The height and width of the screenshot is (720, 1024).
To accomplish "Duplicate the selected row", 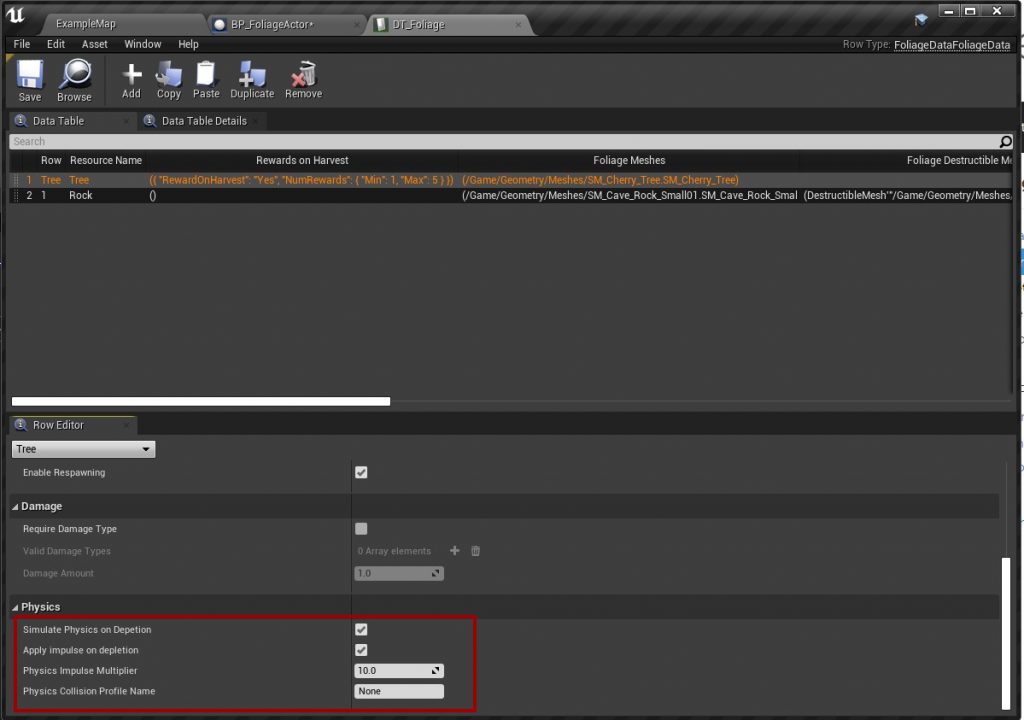I will (252, 80).
